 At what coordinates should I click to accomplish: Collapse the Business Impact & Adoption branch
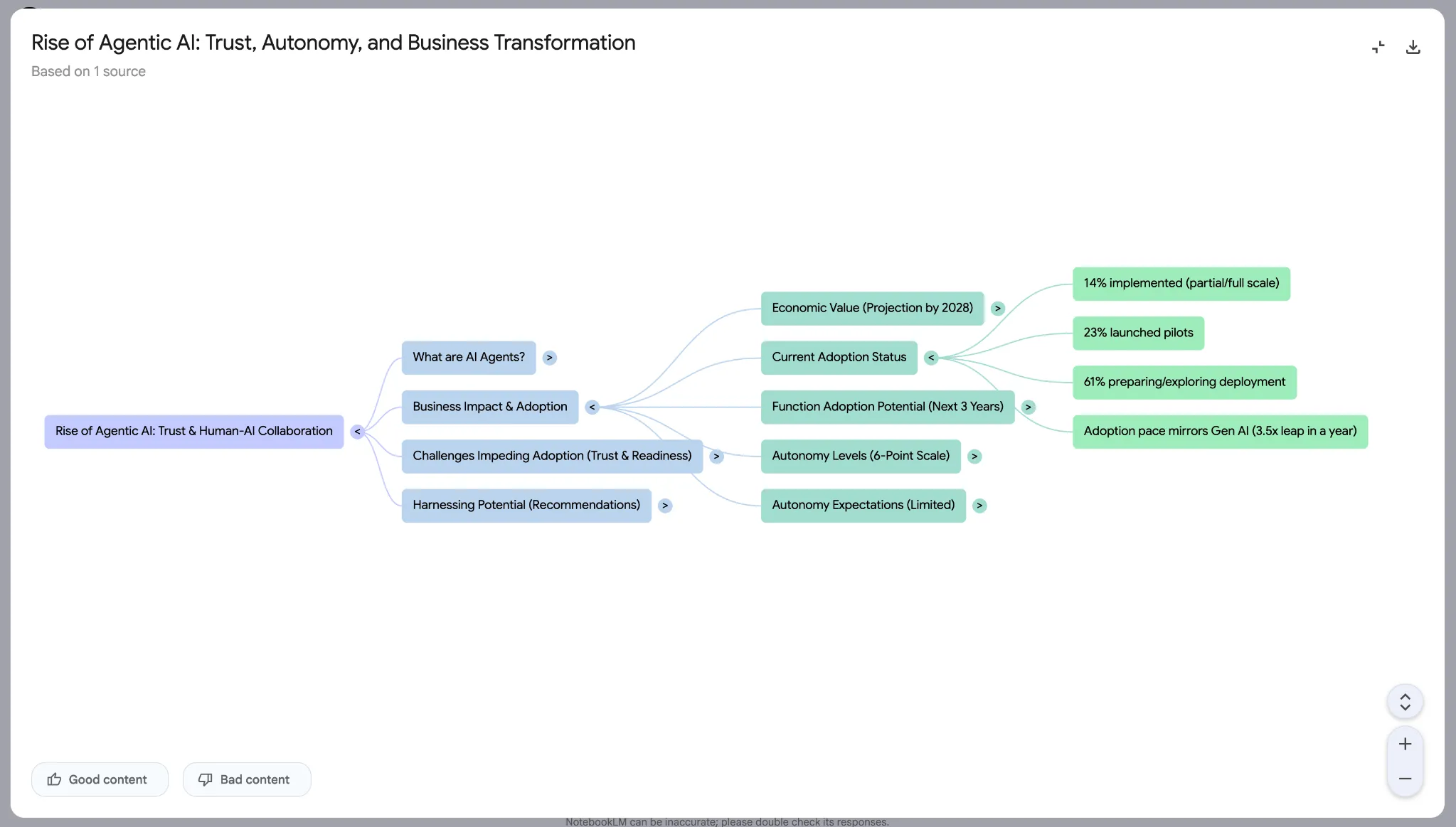592,407
